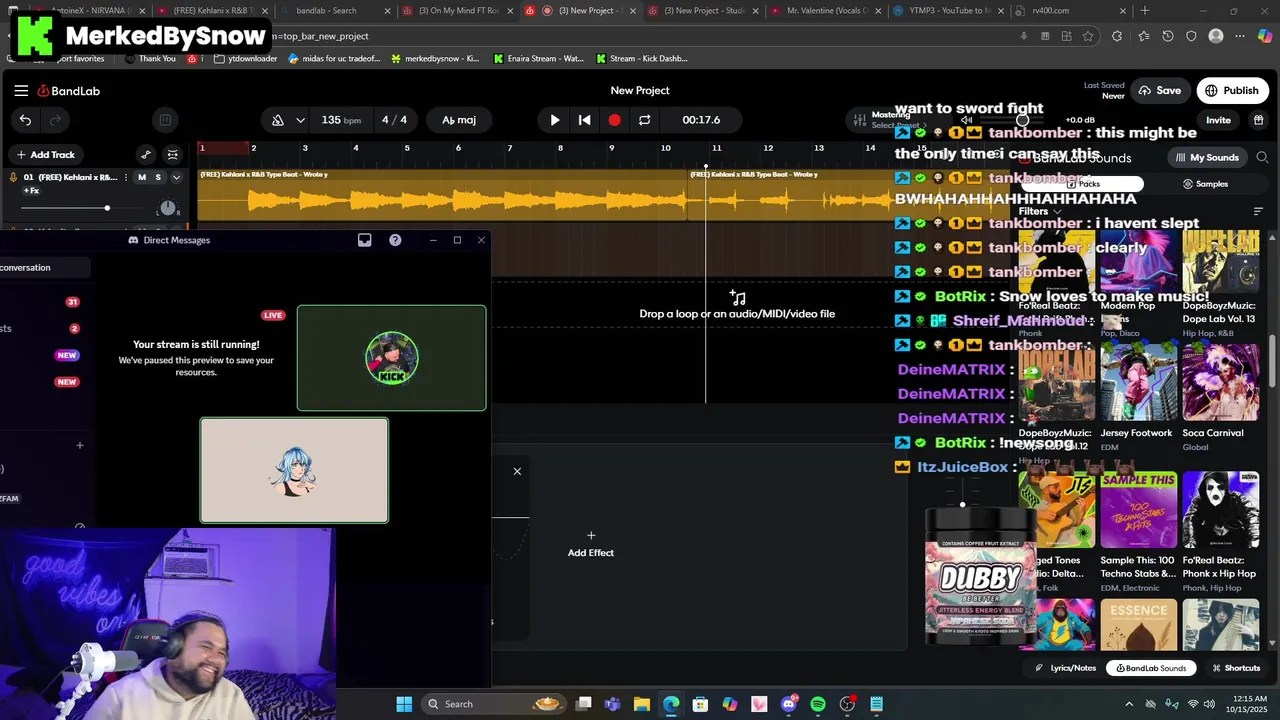Open the automation tool icon
The height and width of the screenshot is (720, 1280).
point(146,155)
